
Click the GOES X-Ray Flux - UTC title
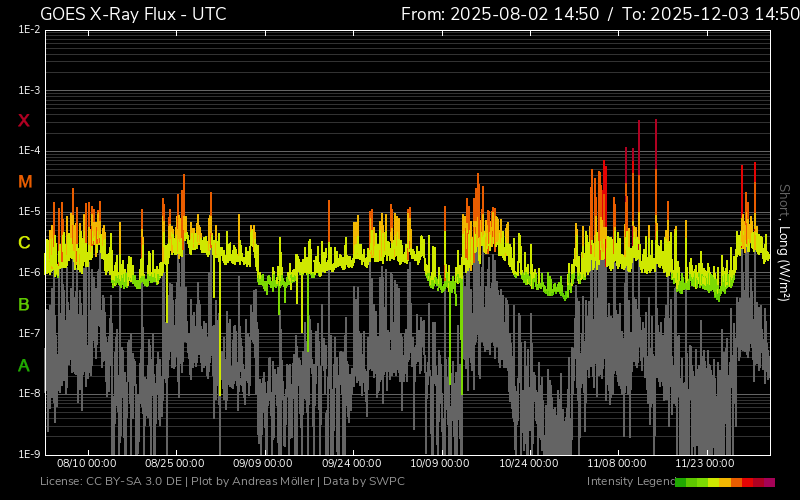coord(133,14)
